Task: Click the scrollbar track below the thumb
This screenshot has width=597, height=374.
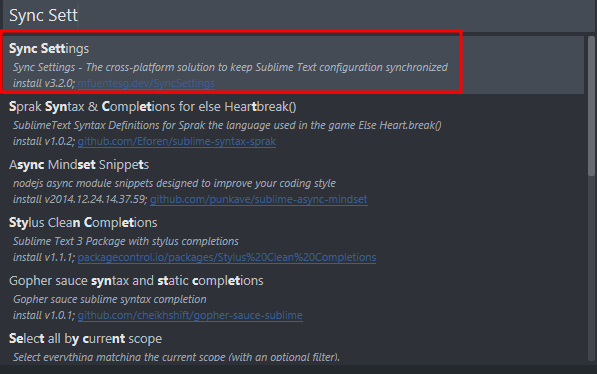Action: point(591,267)
